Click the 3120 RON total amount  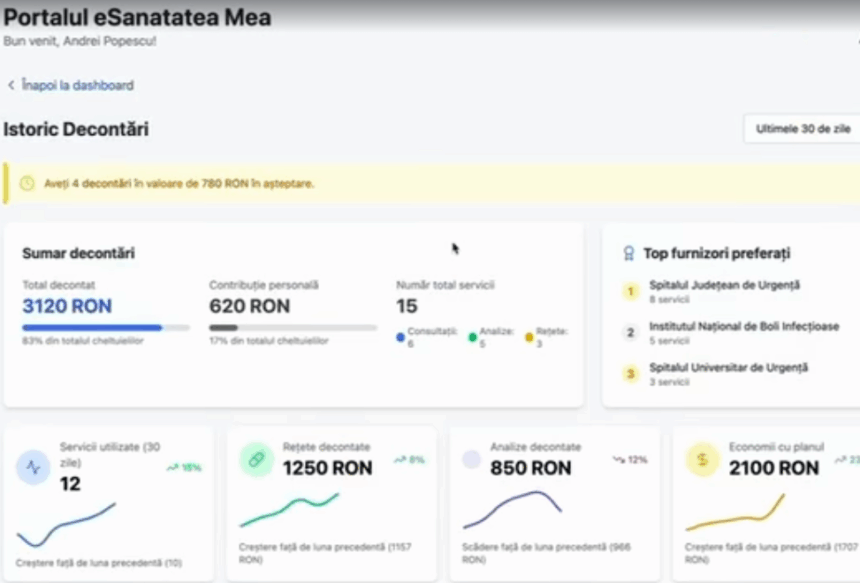[67, 306]
